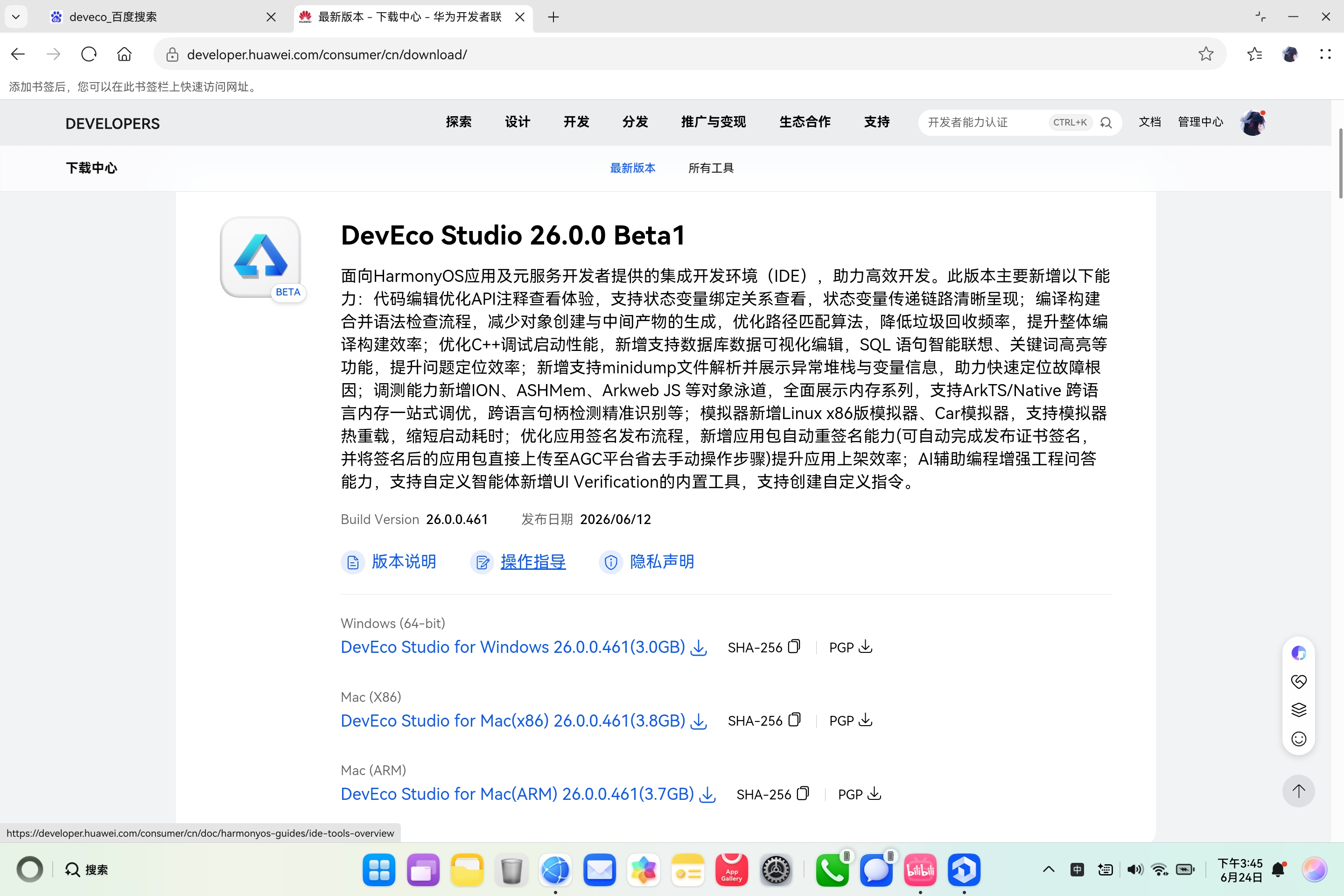Download PGP file for Windows build
Screen dimensions: 1344x896
point(866,646)
